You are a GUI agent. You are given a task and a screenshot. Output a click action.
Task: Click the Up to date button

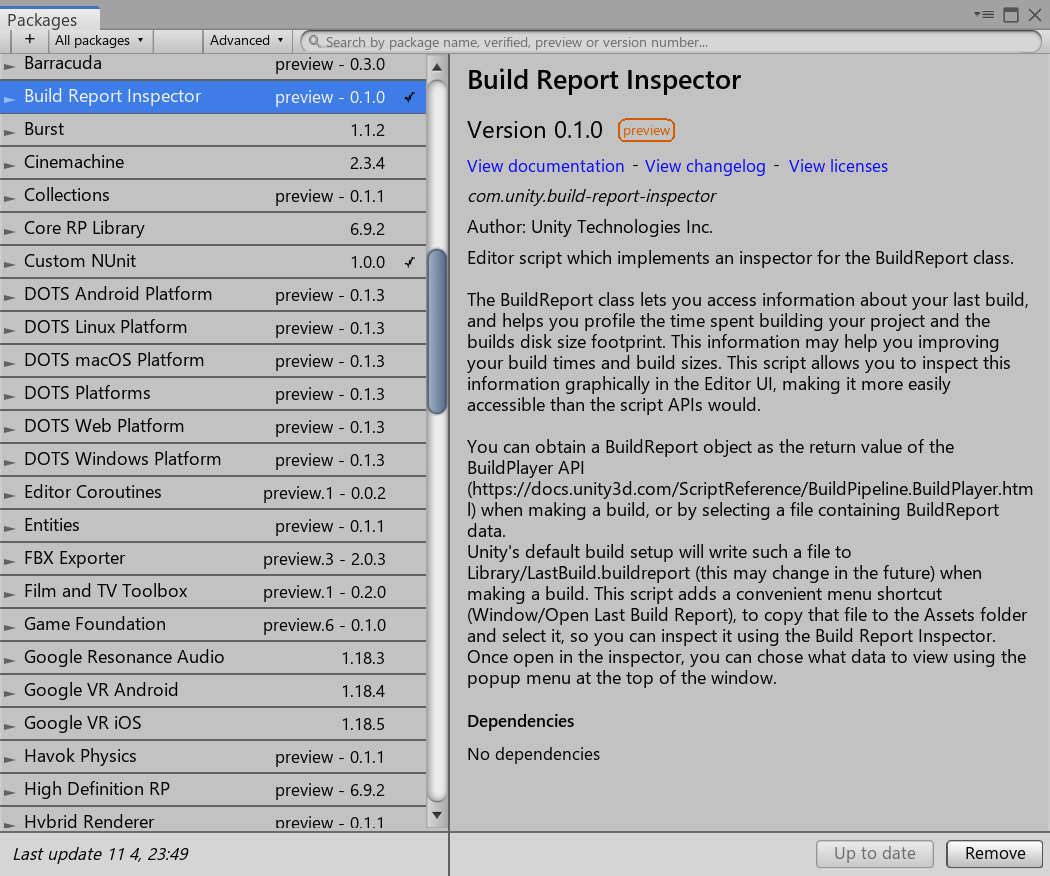tap(874, 853)
